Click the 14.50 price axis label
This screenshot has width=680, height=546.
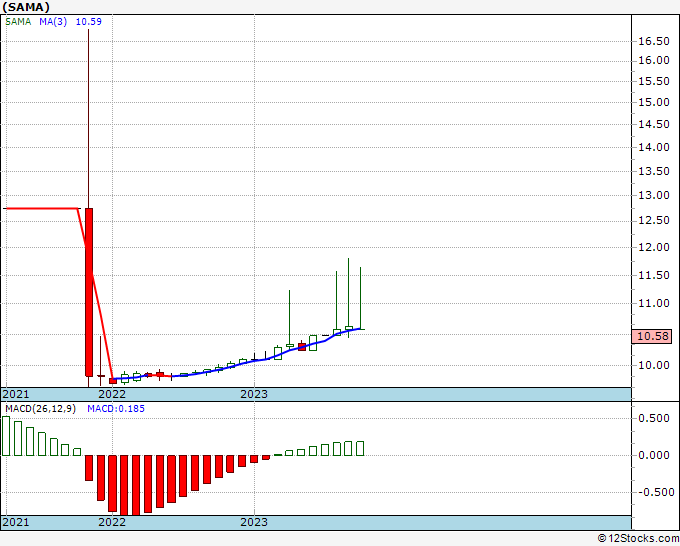click(654, 124)
